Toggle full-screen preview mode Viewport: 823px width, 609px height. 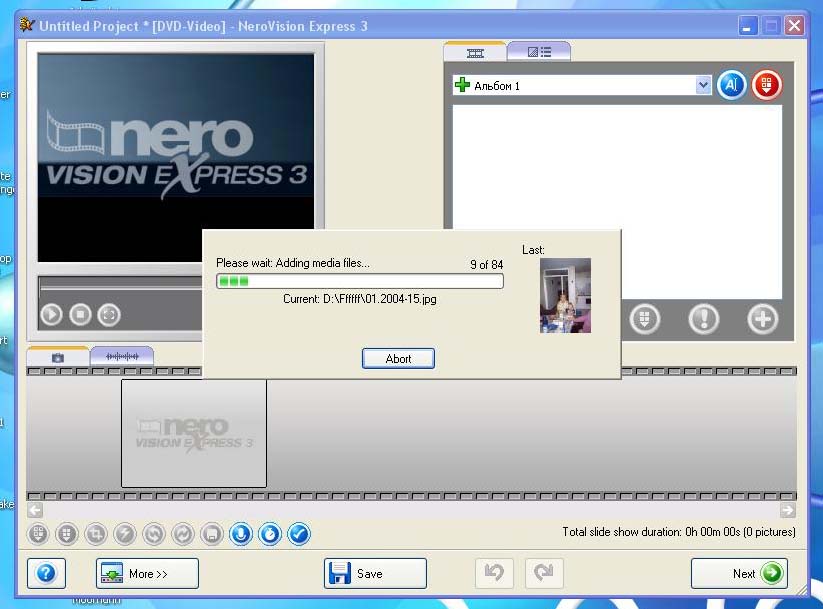[x=109, y=314]
